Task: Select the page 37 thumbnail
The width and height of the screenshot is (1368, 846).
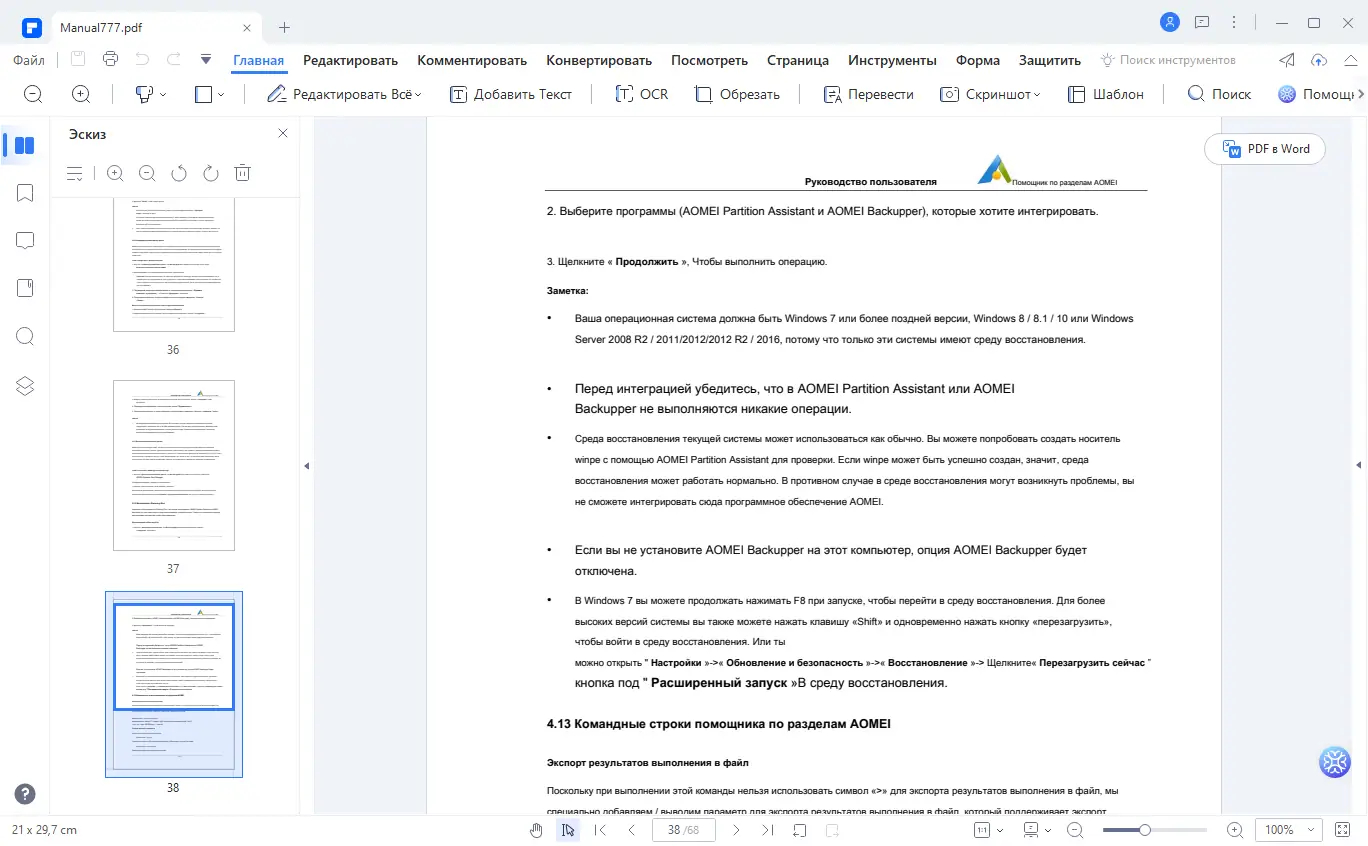Action: (173, 465)
